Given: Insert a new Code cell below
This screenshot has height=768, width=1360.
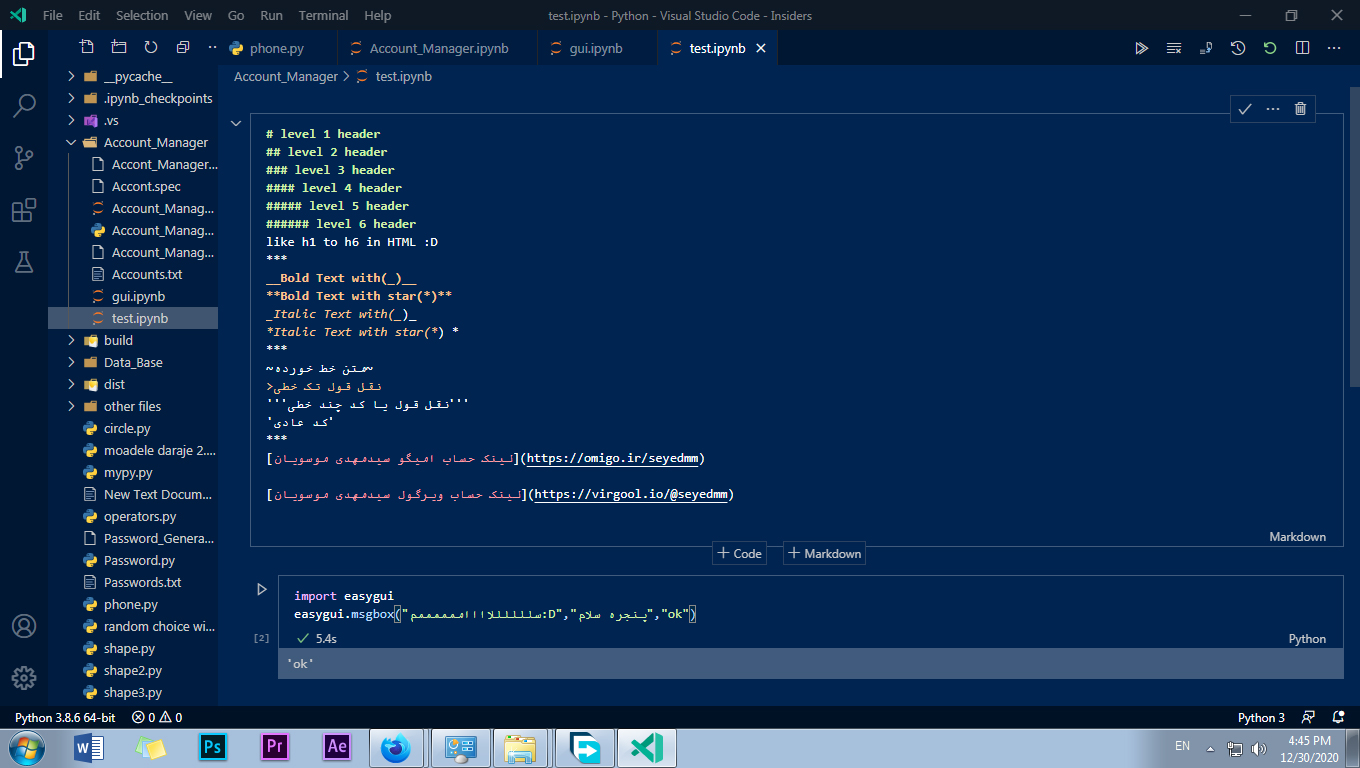Looking at the screenshot, I should (739, 553).
